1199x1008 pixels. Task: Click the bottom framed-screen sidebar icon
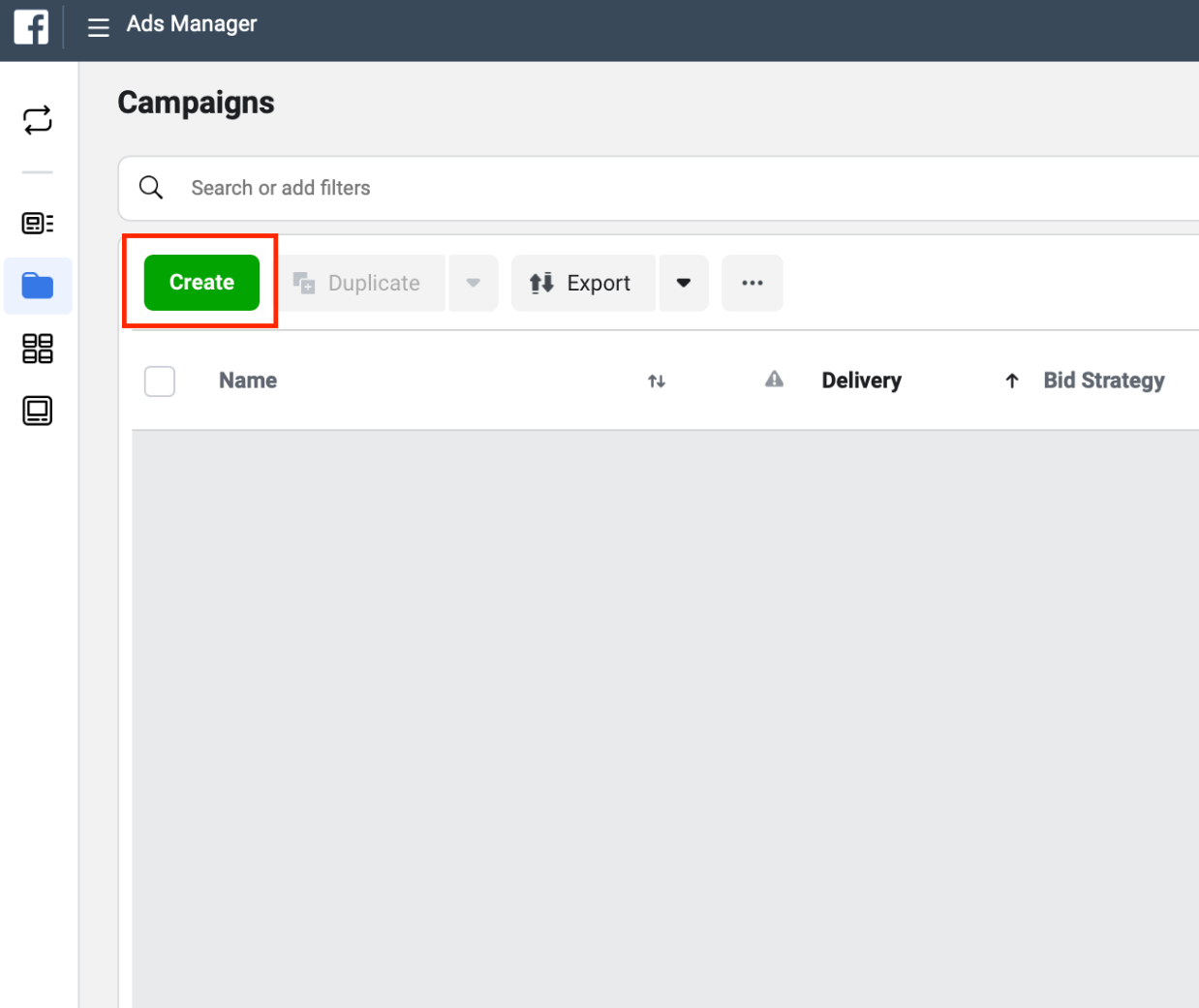pos(38,412)
